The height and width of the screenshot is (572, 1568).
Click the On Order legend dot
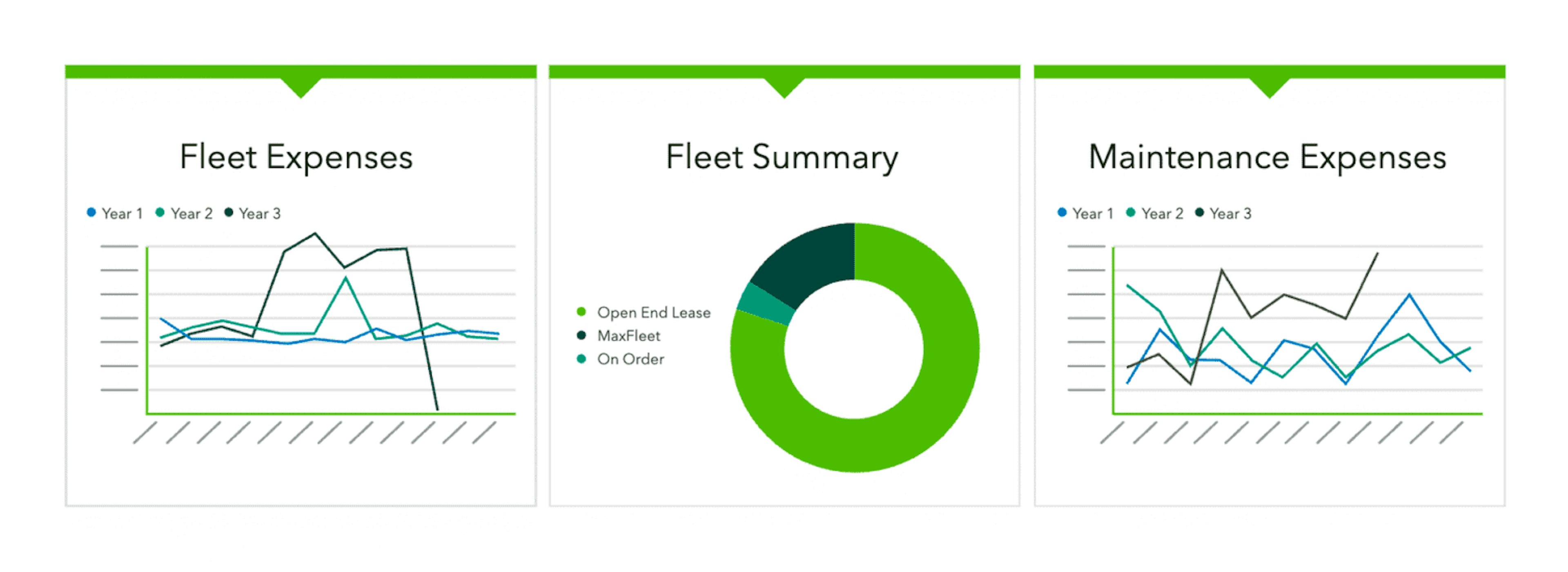(x=581, y=359)
